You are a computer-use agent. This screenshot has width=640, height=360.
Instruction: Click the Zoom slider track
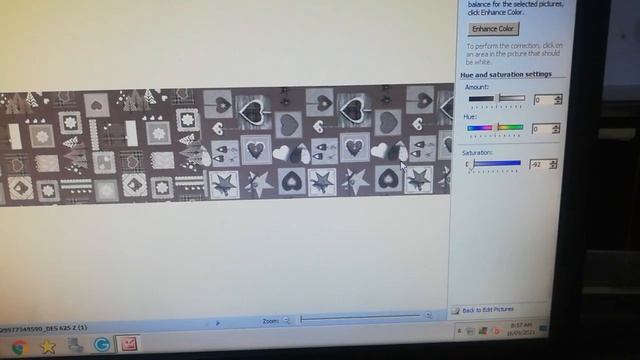[x=360, y=317]
